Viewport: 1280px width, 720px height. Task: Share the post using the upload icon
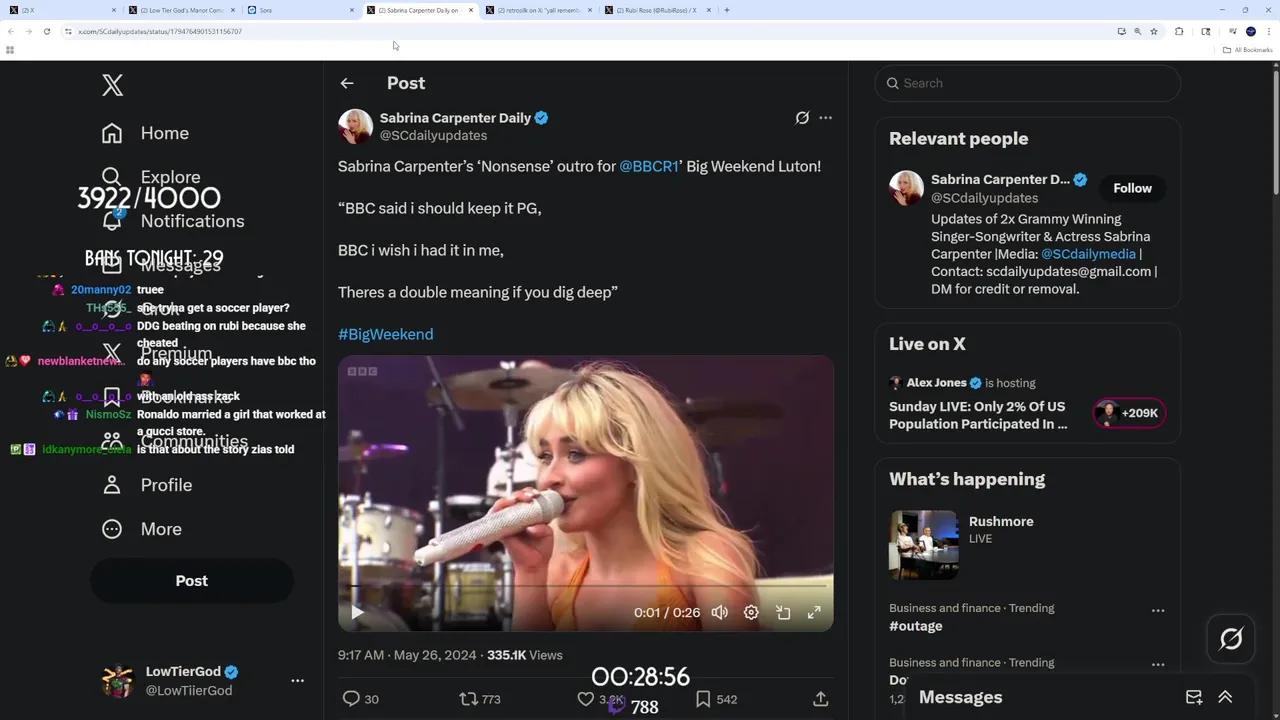point(820,699)
